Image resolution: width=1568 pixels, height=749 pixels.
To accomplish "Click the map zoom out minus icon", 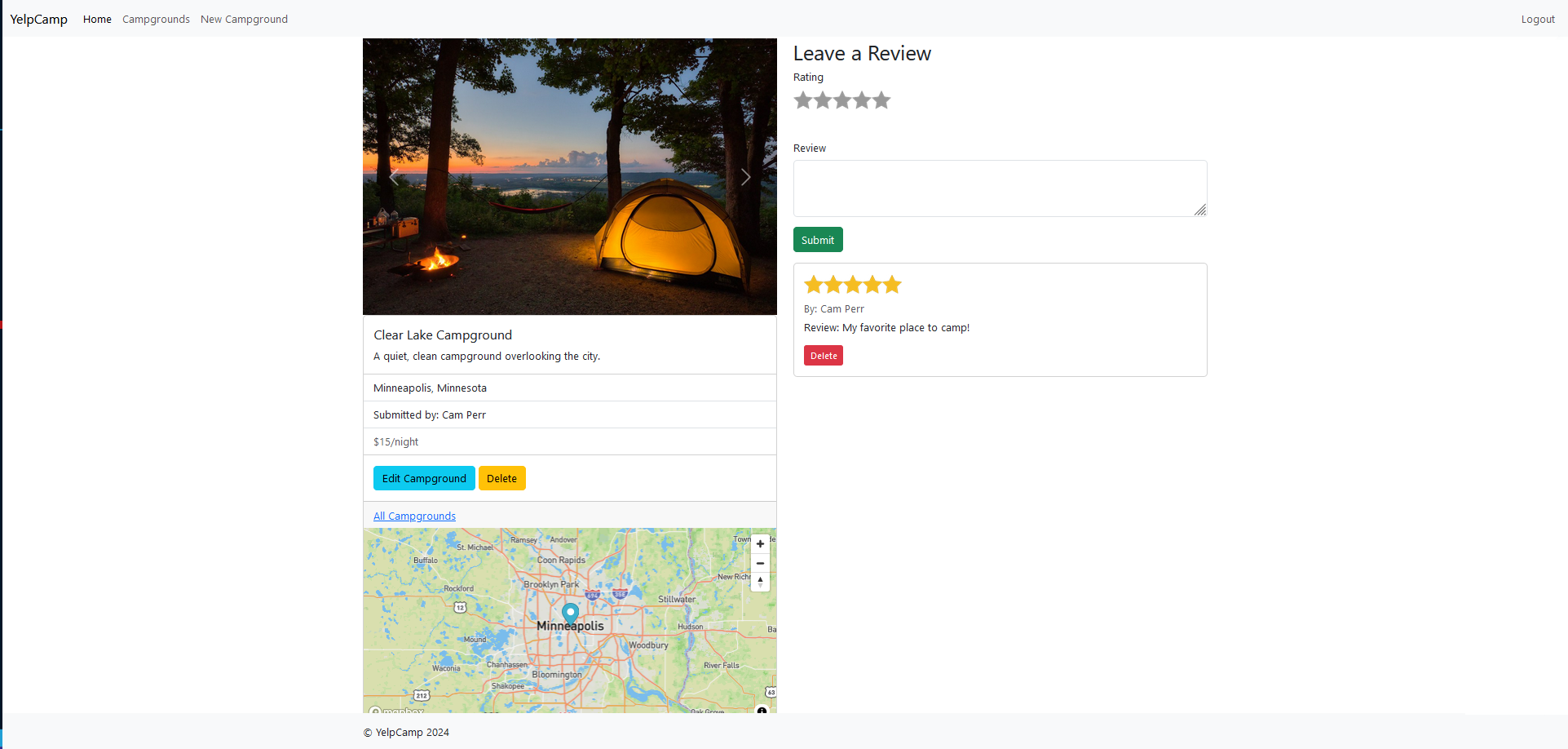I will click(x=760, y=563).
